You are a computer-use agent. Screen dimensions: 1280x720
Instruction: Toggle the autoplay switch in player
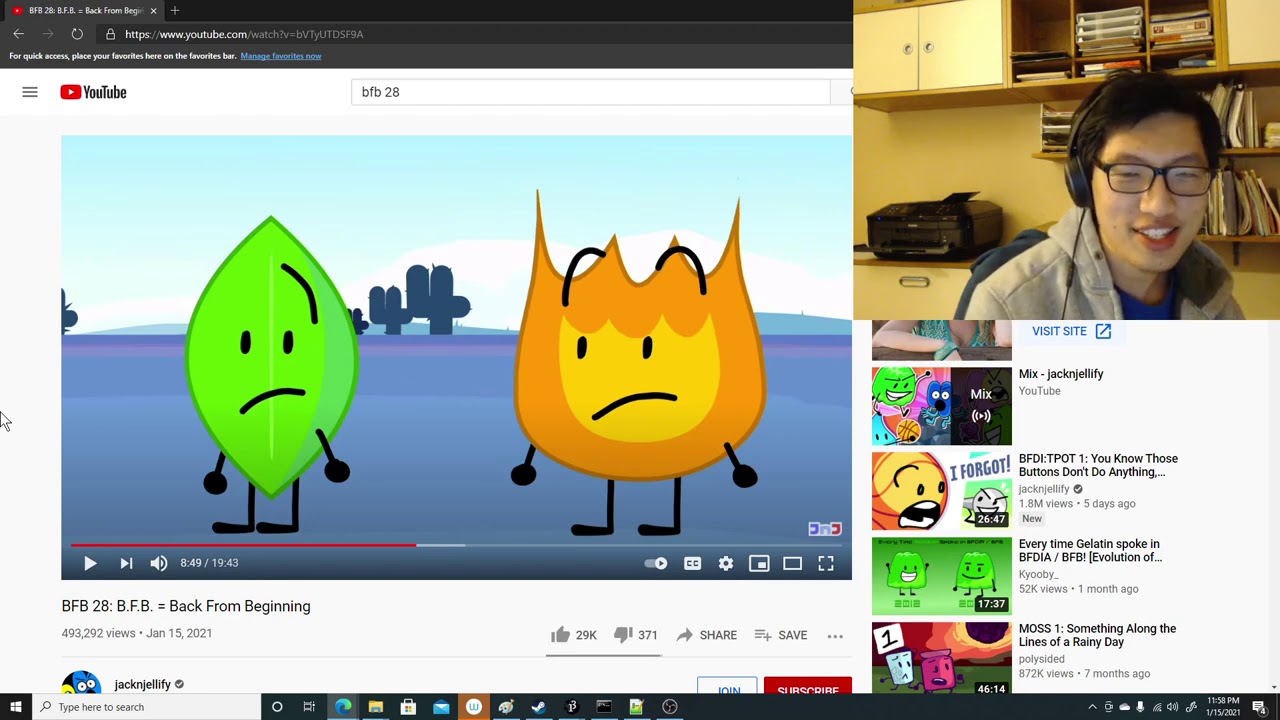656,564
